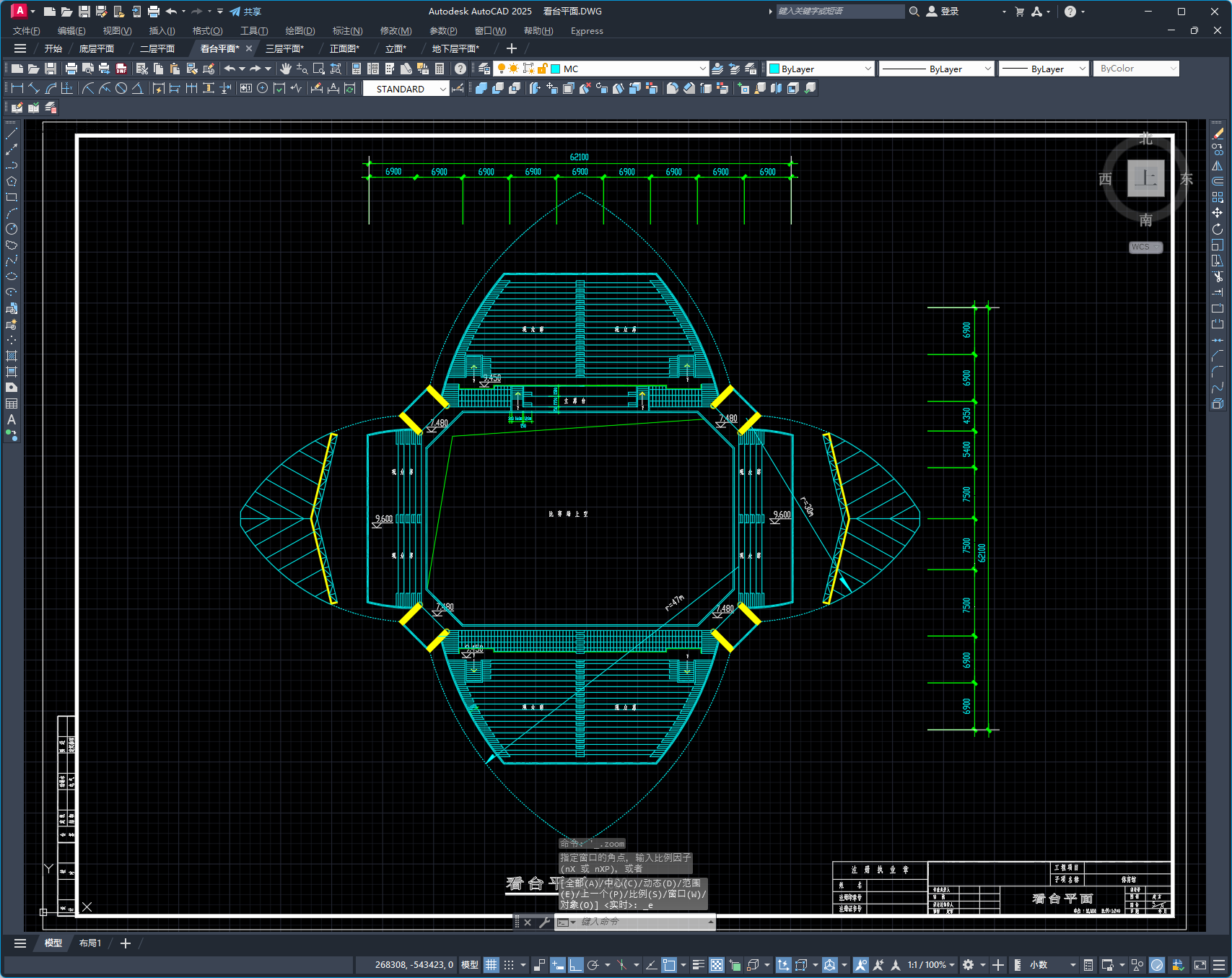Click the cyan color swatch in the layer control
This screenshot has width=1232, height=978.
(556, 69)
